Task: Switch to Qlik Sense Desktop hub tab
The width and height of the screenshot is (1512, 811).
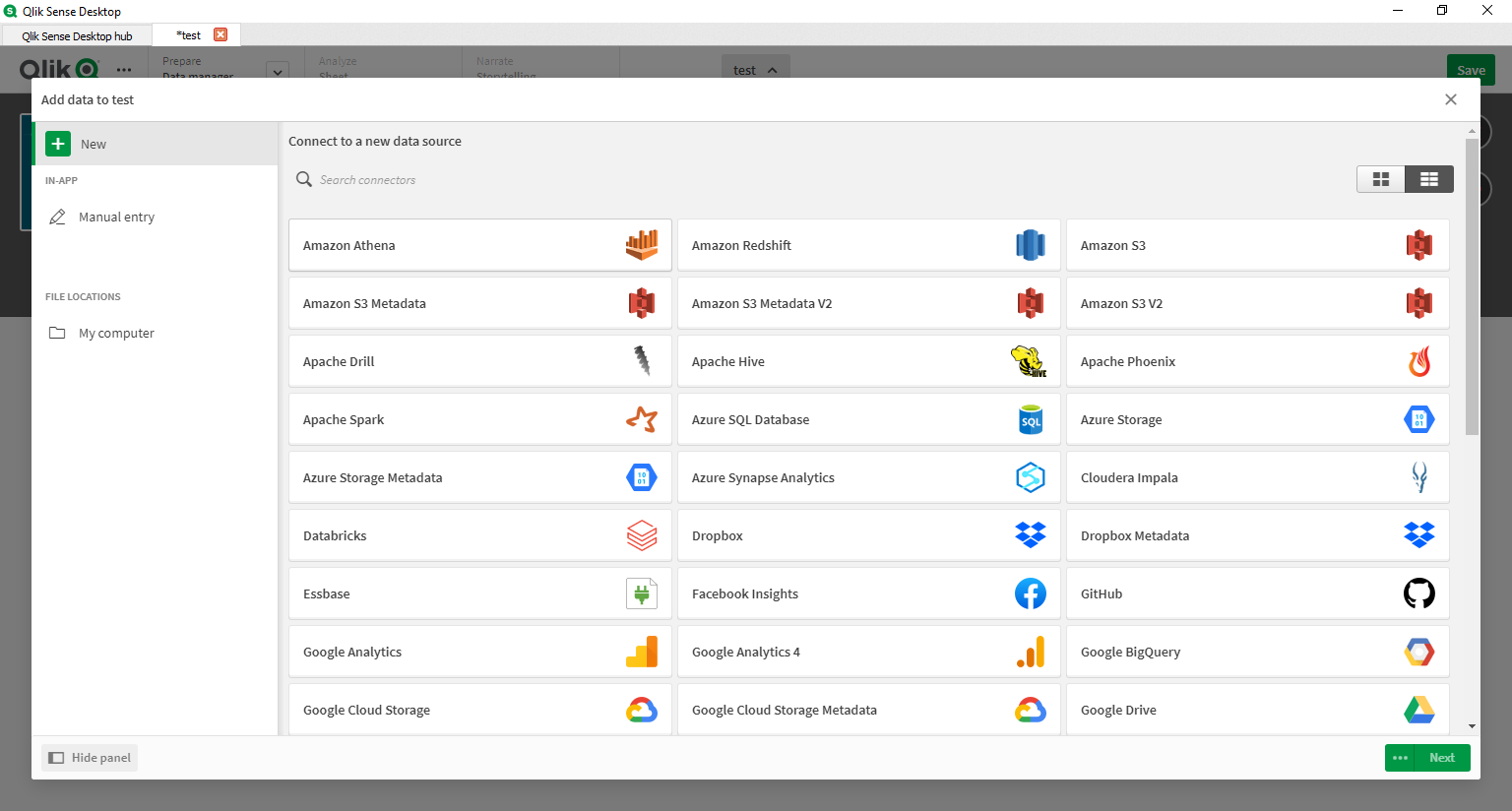Action: click(77, 35)
